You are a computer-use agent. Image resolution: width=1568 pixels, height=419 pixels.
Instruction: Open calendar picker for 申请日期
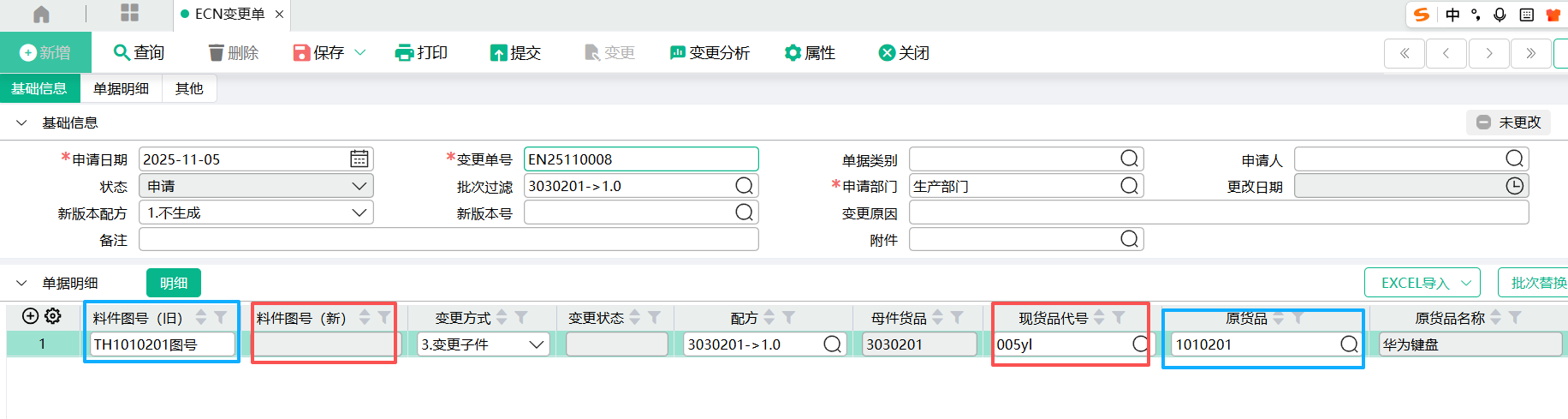359,159
